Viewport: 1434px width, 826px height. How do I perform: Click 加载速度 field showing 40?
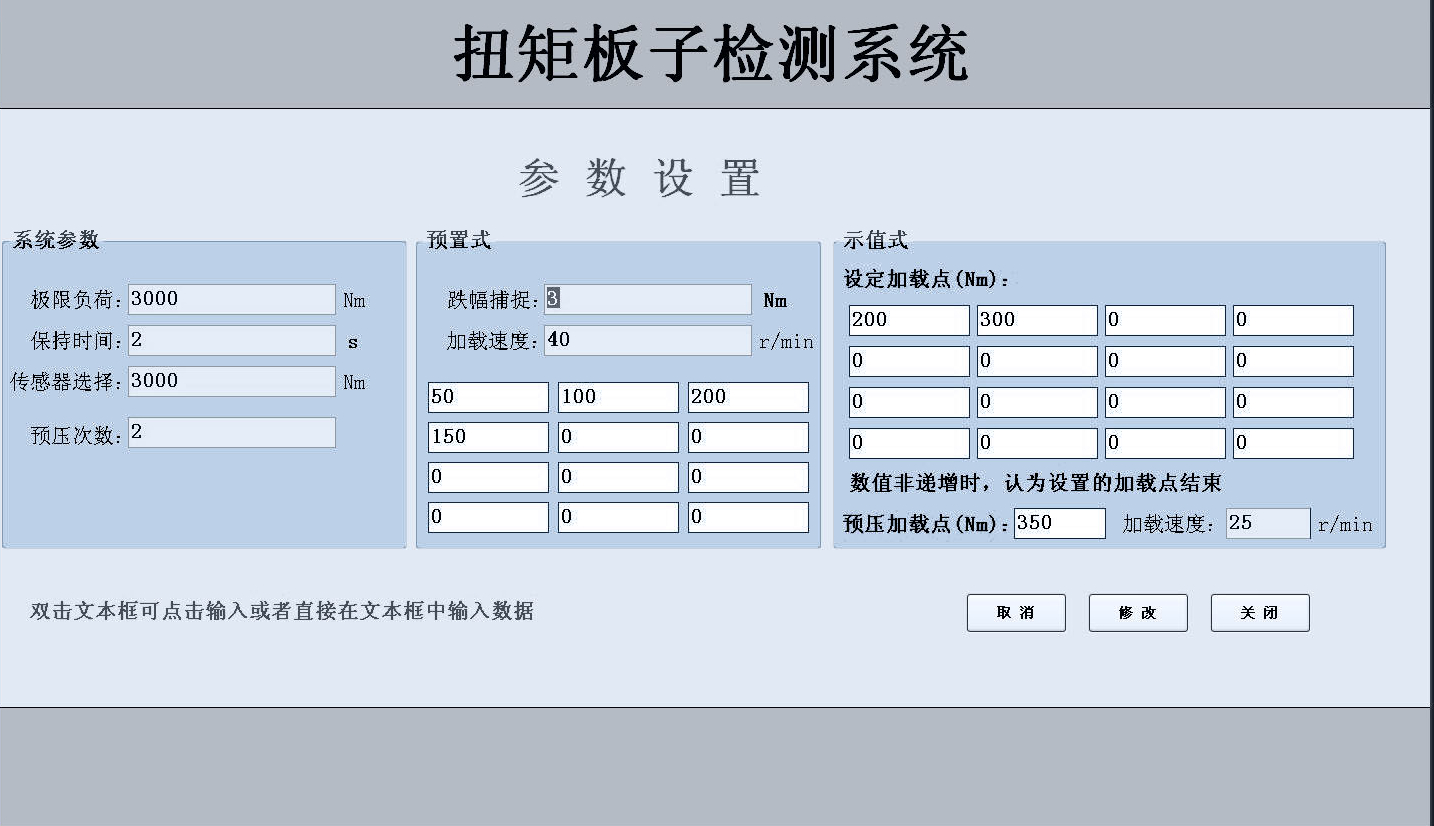click(x=648, y=340)
